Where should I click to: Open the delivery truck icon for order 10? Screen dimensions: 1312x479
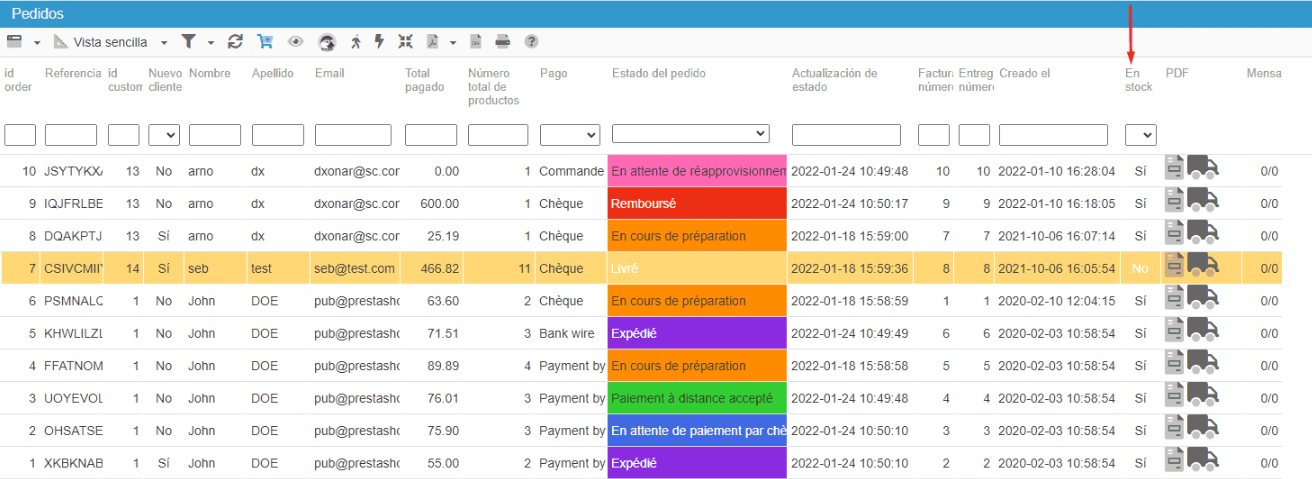1203,167
